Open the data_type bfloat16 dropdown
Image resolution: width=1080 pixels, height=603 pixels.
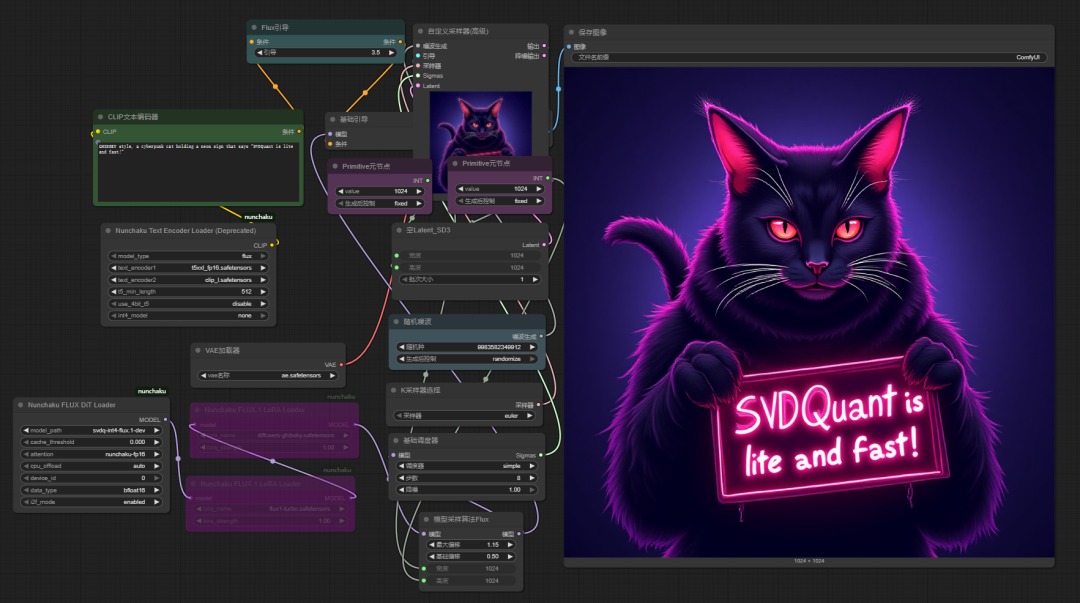pos(92,491)
